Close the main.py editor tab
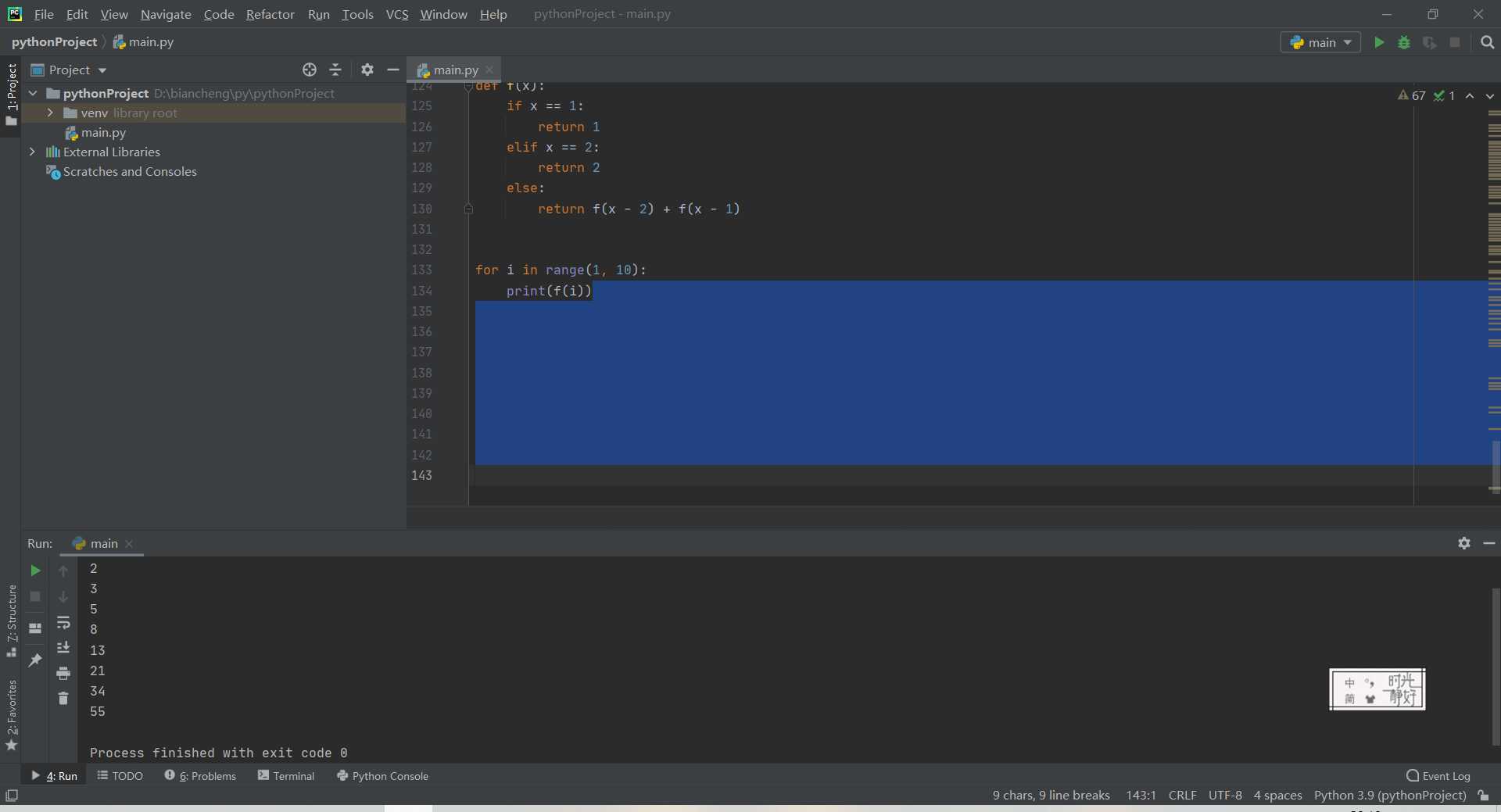This screenshot has width=1501, height=812. [x=489, y=70]
